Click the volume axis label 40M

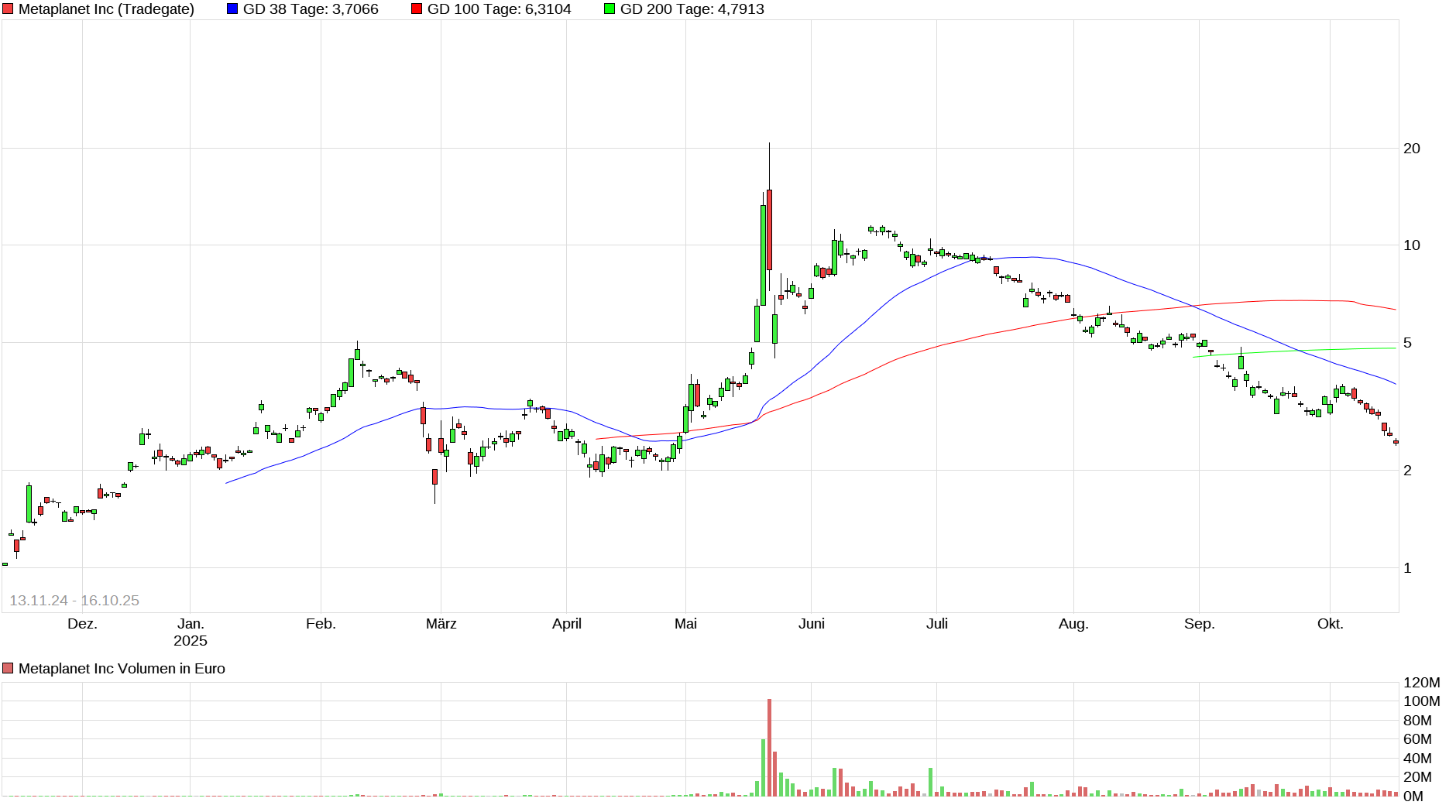tap(1417, 759)
